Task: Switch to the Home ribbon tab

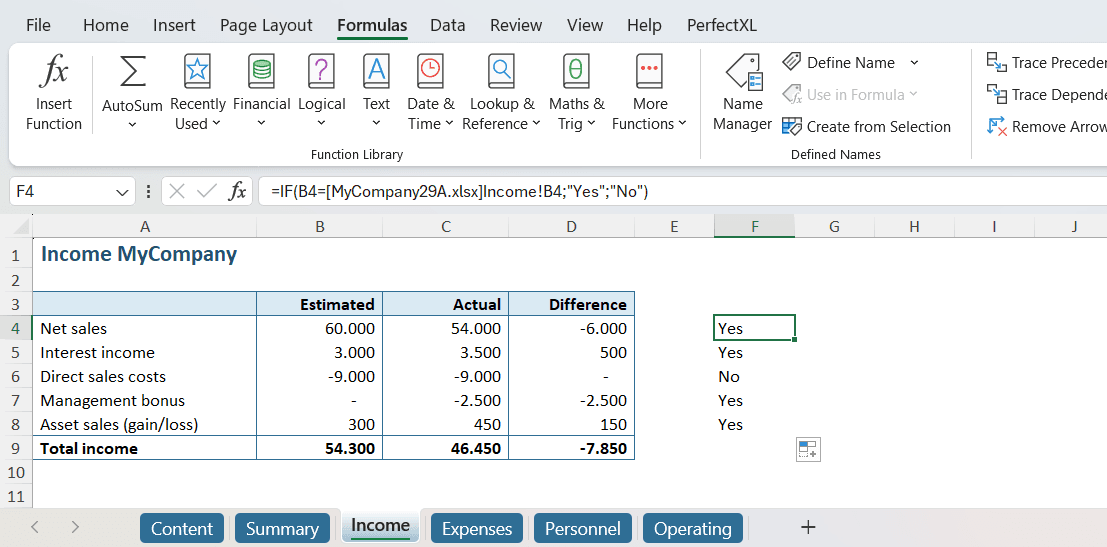Action: click(x=106, y=25)
